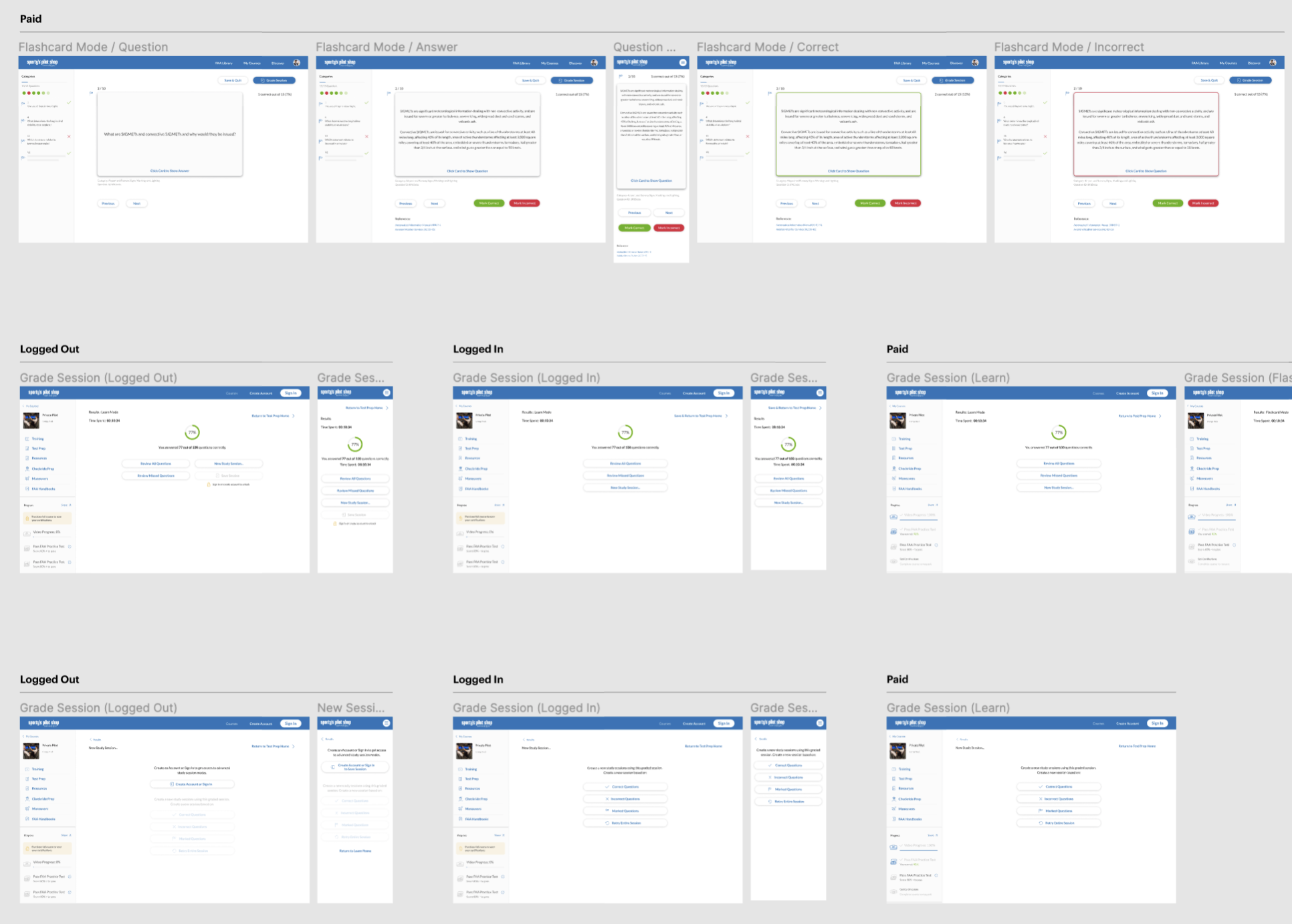Image resolution: width=1292 pixels, height=924 pixels.
Task: Select Resources in Logged In results sidebar
Action: [473, 459]
